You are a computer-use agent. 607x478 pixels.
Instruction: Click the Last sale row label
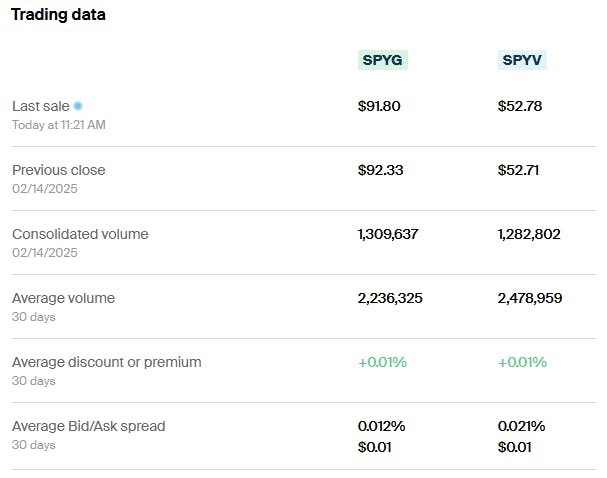(x=40, y=106)
